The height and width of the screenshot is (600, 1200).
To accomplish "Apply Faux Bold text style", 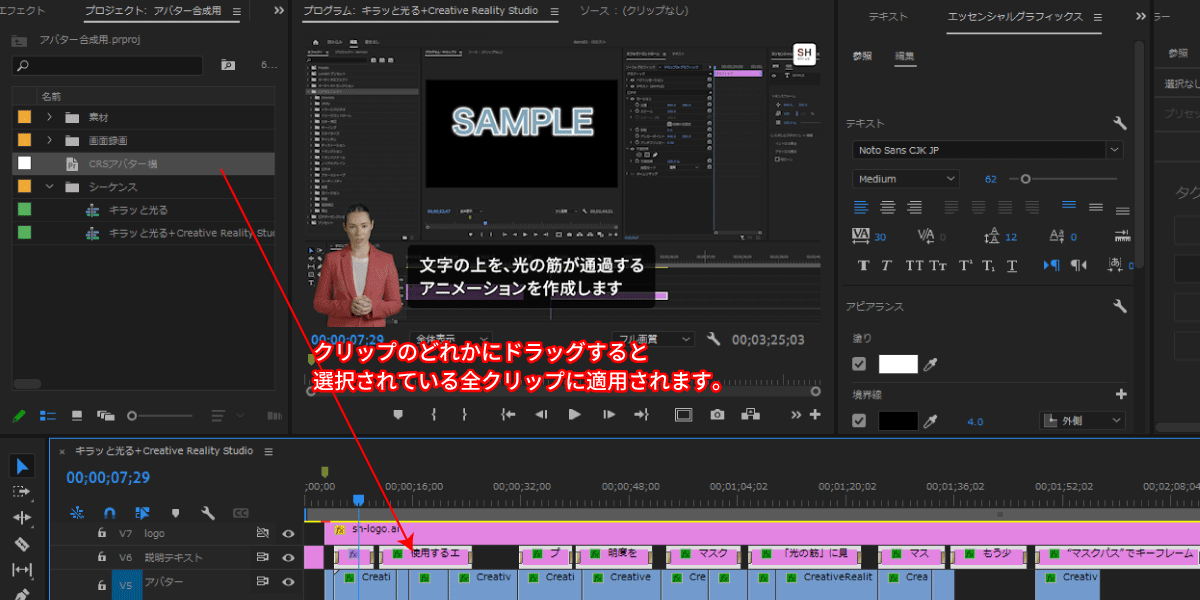I will click(864, 265).
